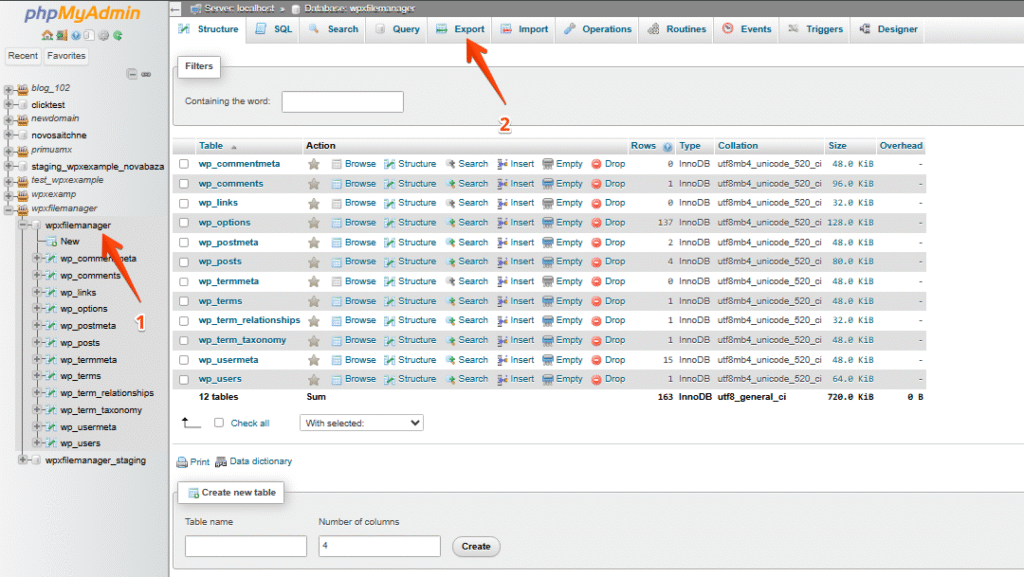Click the link-with-main-panel chain icon
The width and height of the screenshot is (1024, 577).
click(146, 74)
